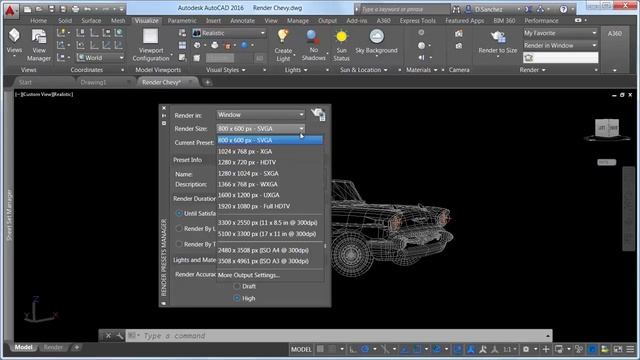This screenshot has height=360, width=640.
Task: Click the keyword search field
Action: 404,9
